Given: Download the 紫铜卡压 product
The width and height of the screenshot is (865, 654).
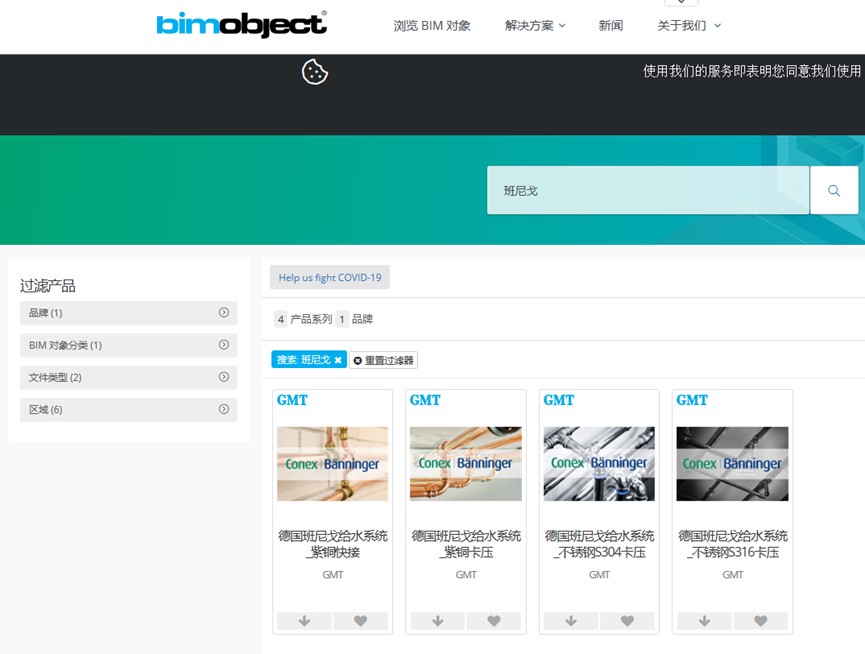Looking at the screenshot, I should click(437, 621).
